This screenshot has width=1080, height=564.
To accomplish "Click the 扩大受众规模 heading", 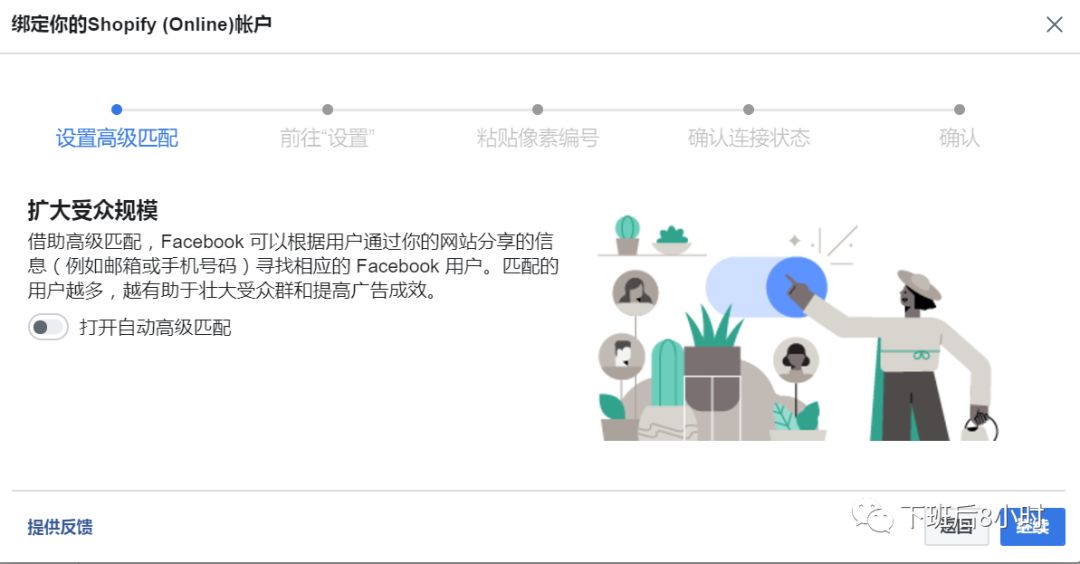I will pos(93,210).
